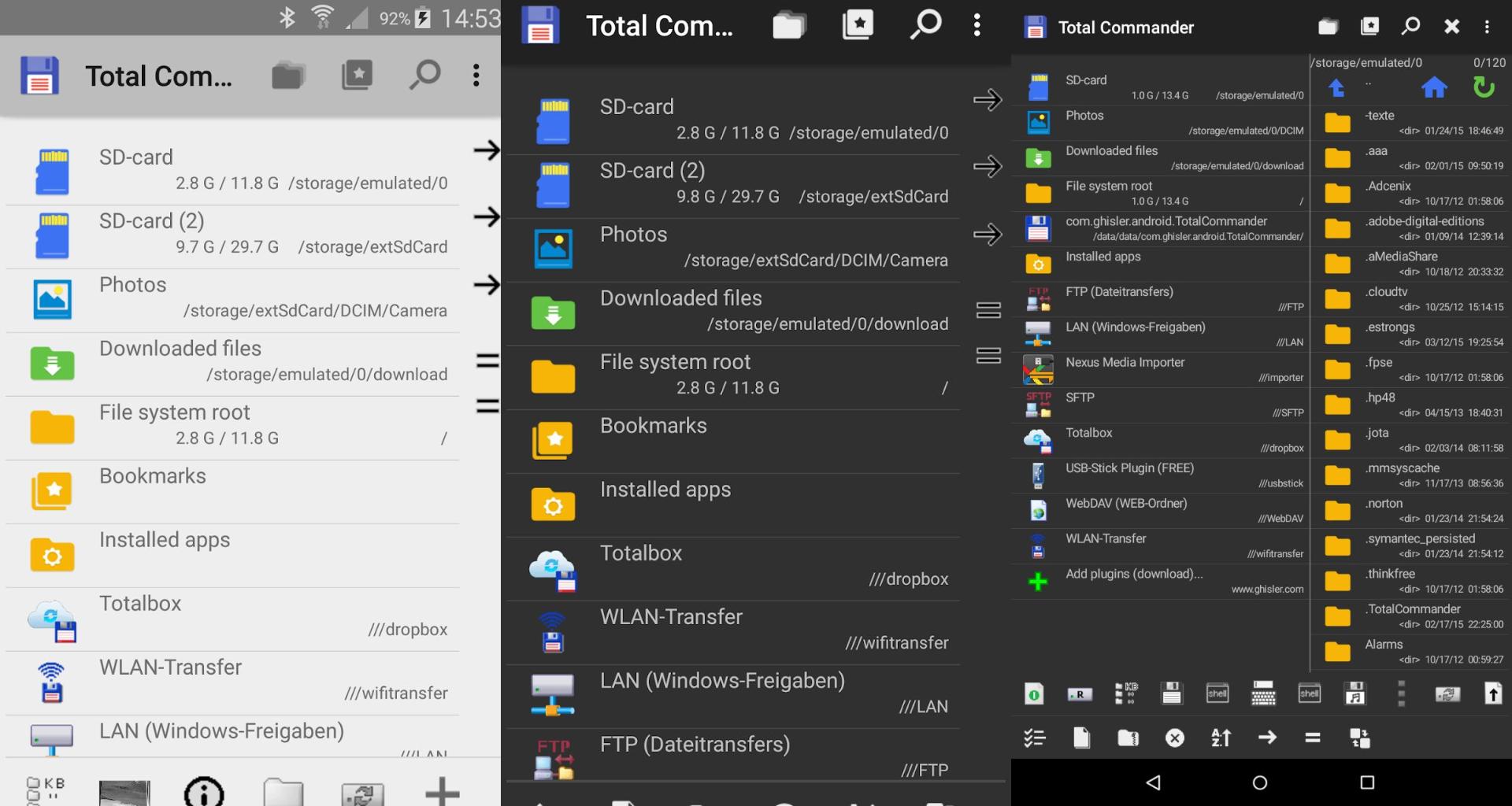Viewport: 1512px width, 806px height.
Task: Open Photos entry in light-theme list
Action: click(232, 299)
